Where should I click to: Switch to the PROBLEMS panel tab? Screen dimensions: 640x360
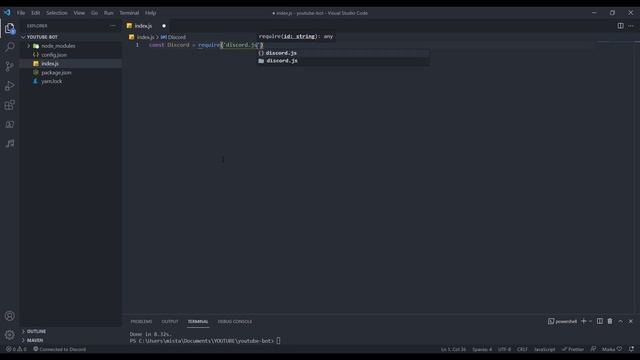[x=141, y=322]
